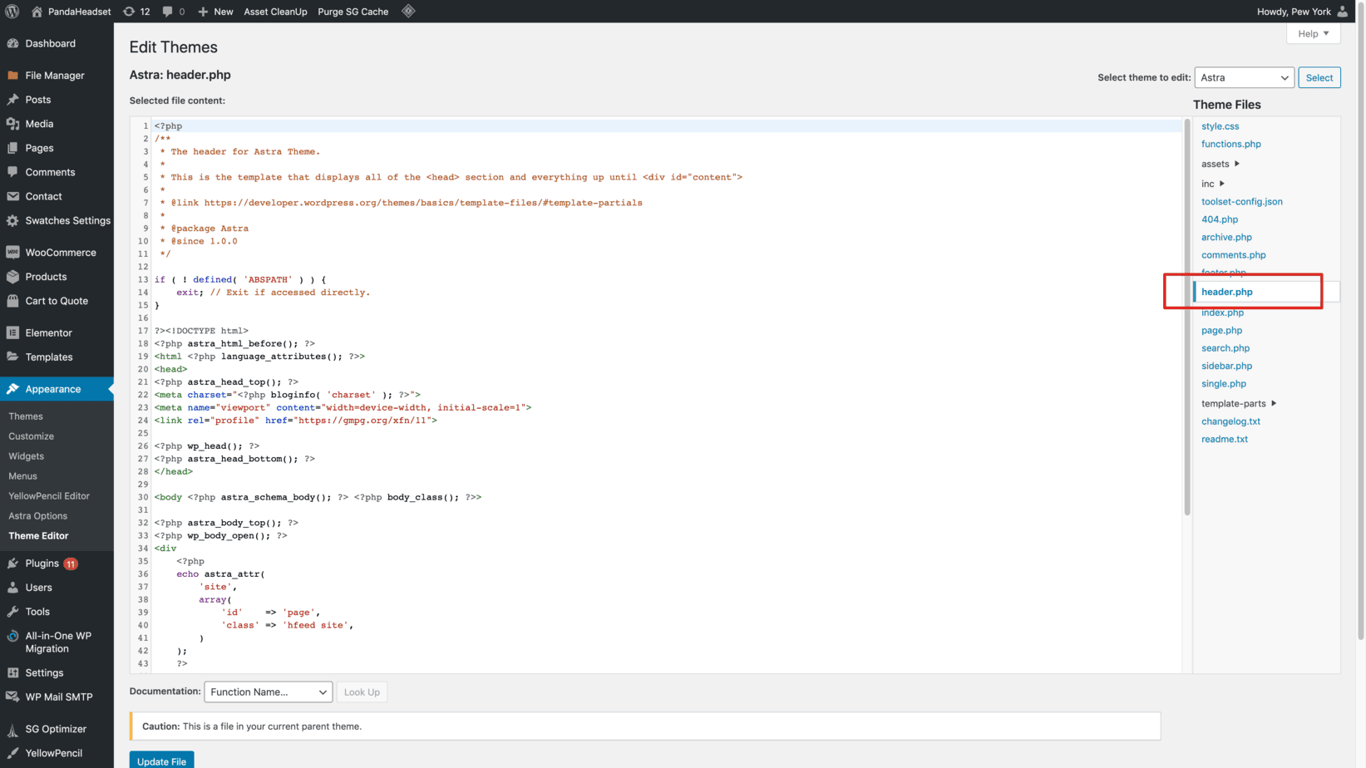Click the Update File button
The image size is (1366, 768).
(161, 760)
